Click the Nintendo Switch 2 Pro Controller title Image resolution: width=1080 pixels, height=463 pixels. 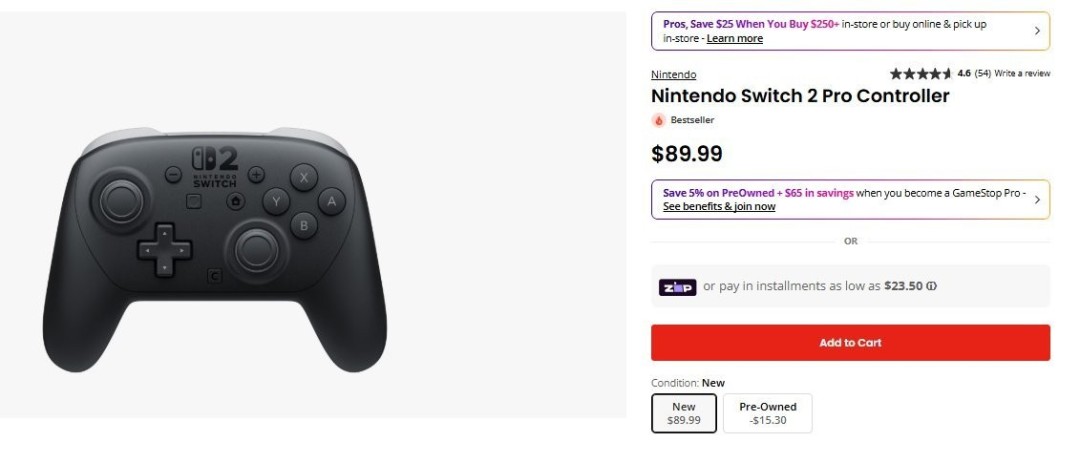tap(800, 96)
